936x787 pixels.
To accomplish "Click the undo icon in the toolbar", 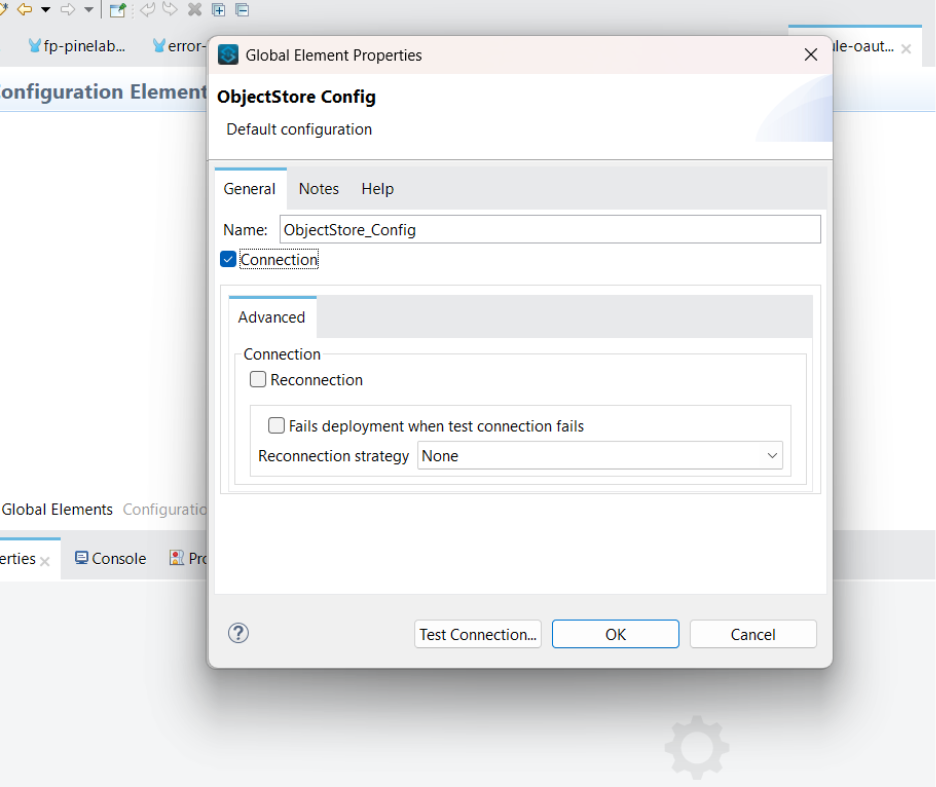I will (148, 10).
